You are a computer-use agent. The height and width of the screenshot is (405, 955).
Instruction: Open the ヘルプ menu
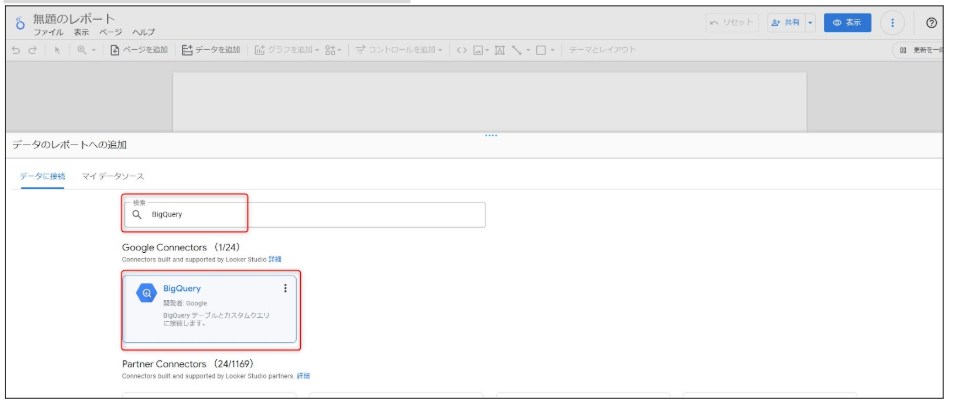144,32
